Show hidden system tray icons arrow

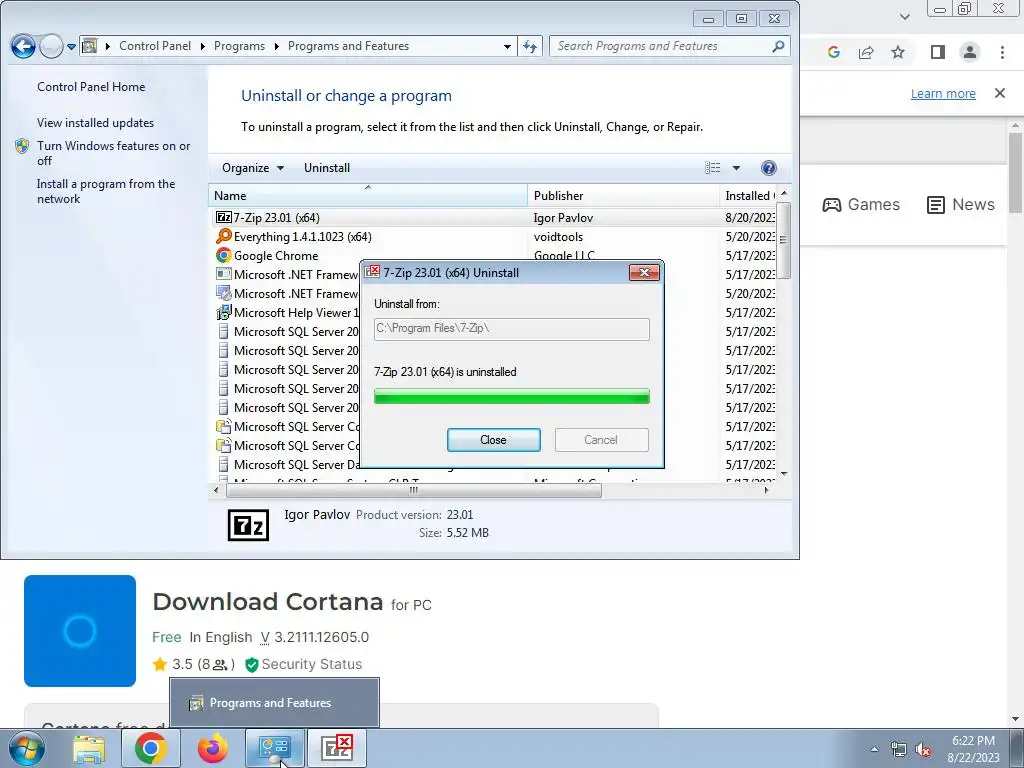[x=874, y=749]
